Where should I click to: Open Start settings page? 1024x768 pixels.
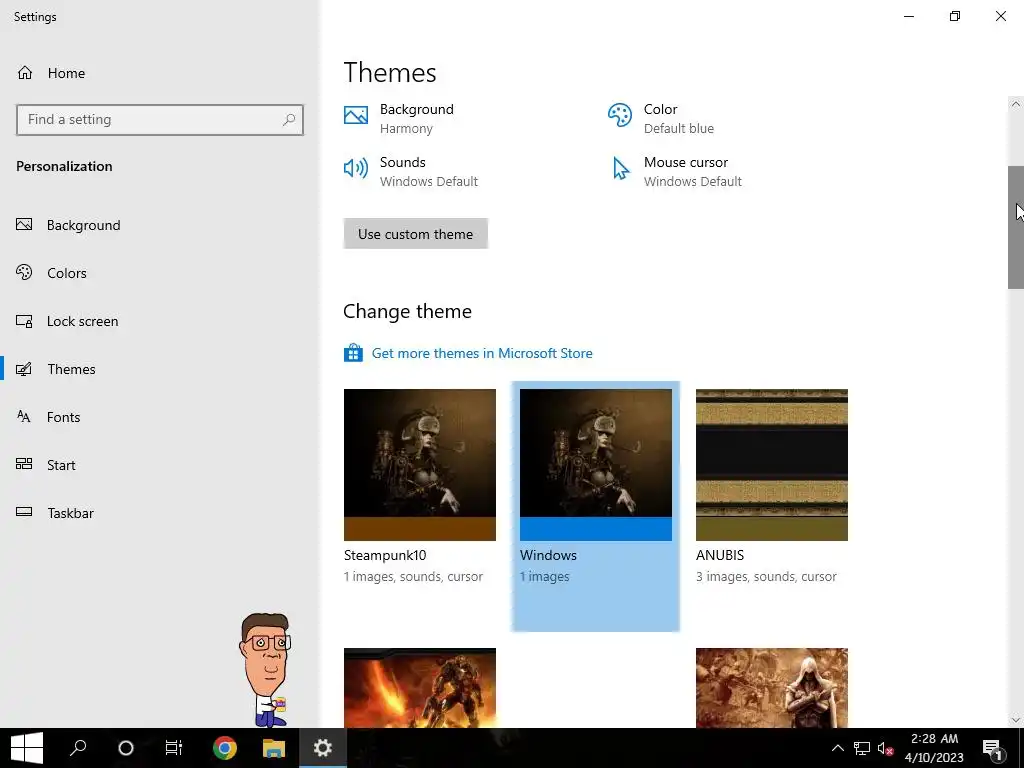(61, 465)
